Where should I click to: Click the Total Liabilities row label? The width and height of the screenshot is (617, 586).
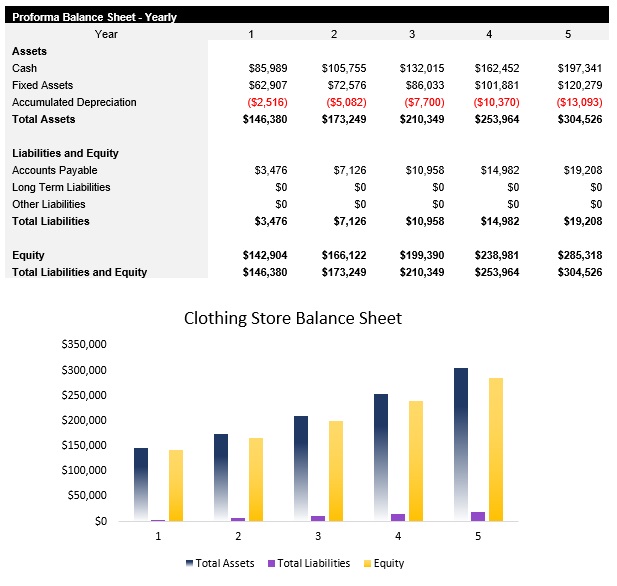(51, 221)
